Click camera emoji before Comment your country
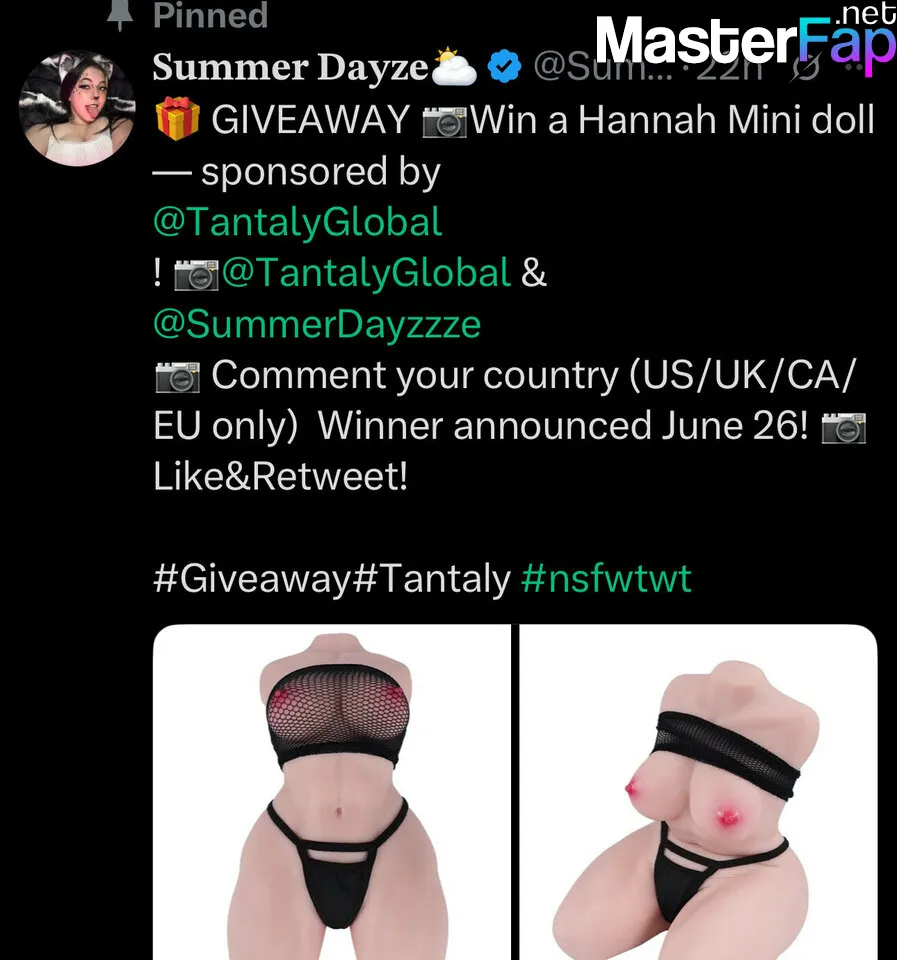897x960 pixels. coord(178,377)
